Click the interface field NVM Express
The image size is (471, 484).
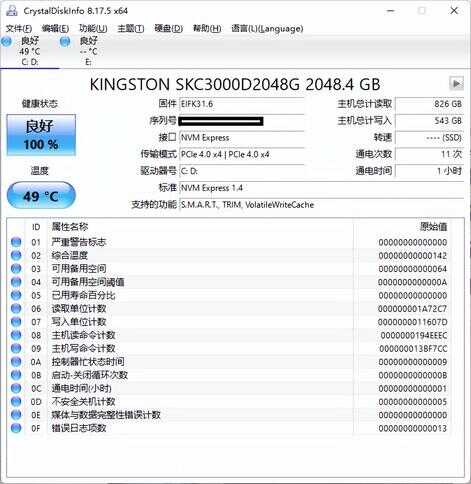(x=242, y=138)
